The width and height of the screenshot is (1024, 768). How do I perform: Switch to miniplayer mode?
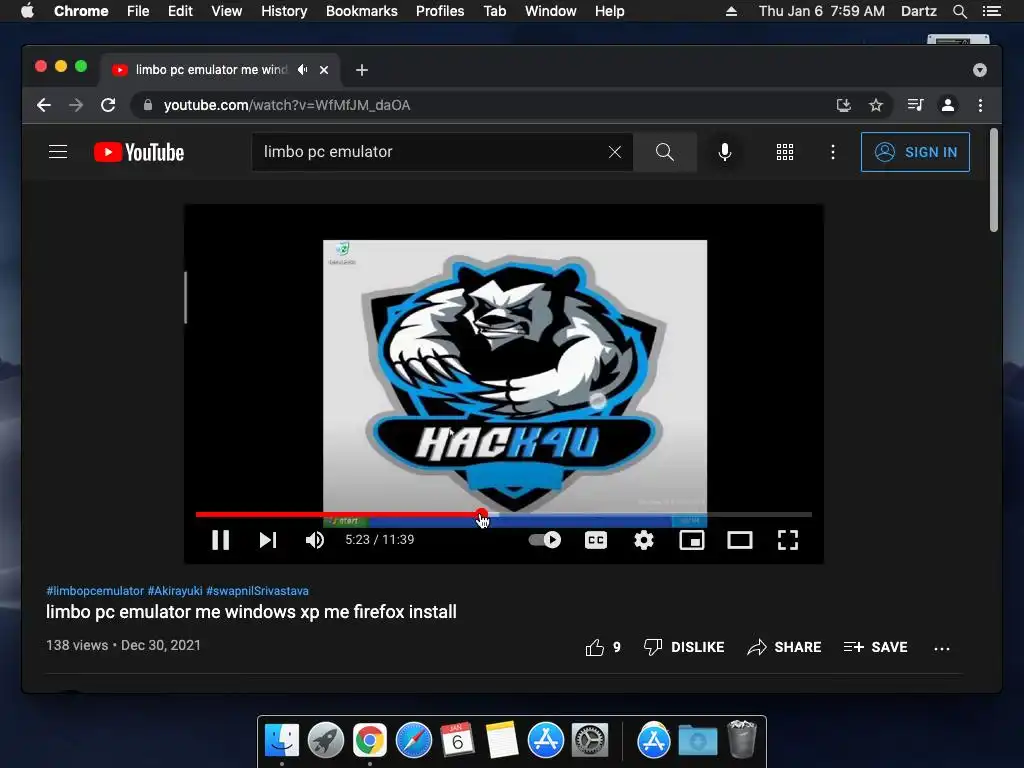pyautogui.click(x=692, y=540)
